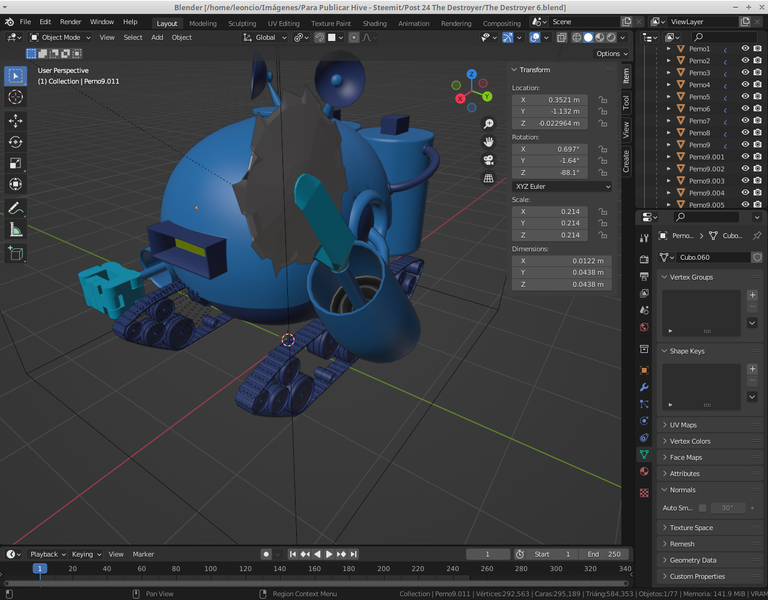The image size is (768, 600).
Task: Open Render properties tab icon
Action: 644,260
